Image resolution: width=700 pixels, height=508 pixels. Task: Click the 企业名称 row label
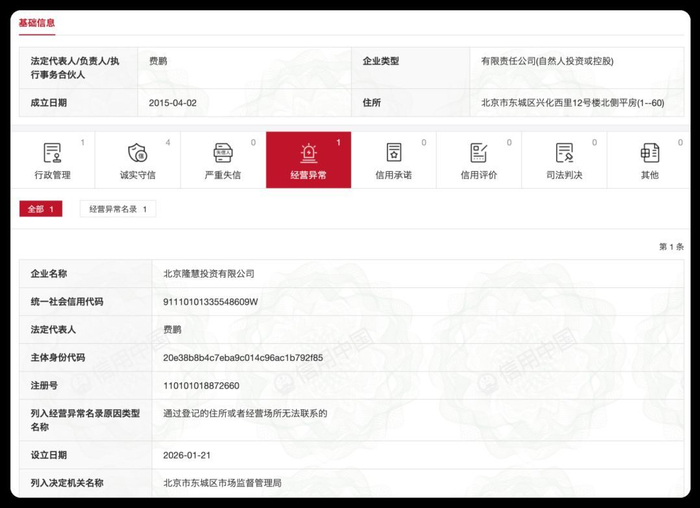click(x=49, y=274)
